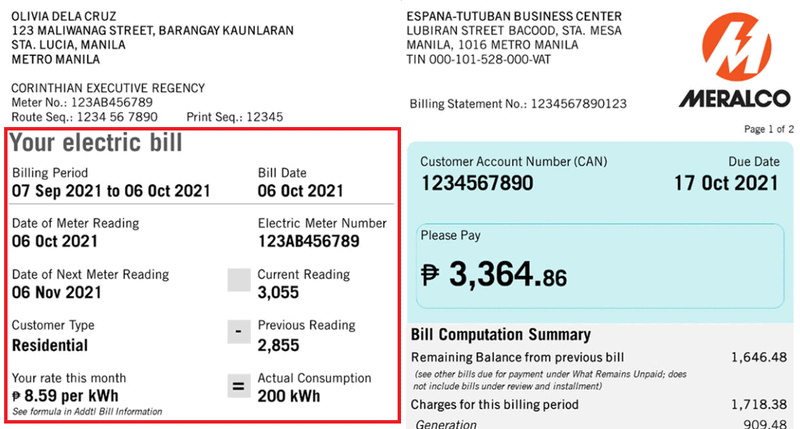Click next meter reading date '06 Nov 2021'

tap(57, 292)
